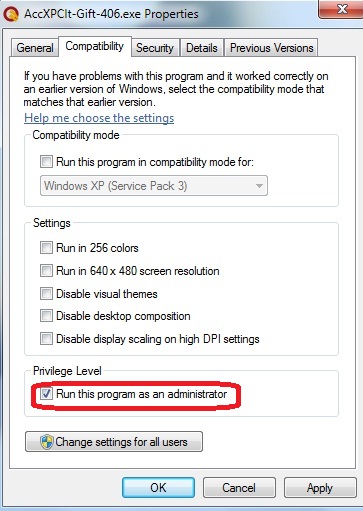The image size is (363, 511).
Task: Select the Details tab
Action: click(x=202, y=48)
